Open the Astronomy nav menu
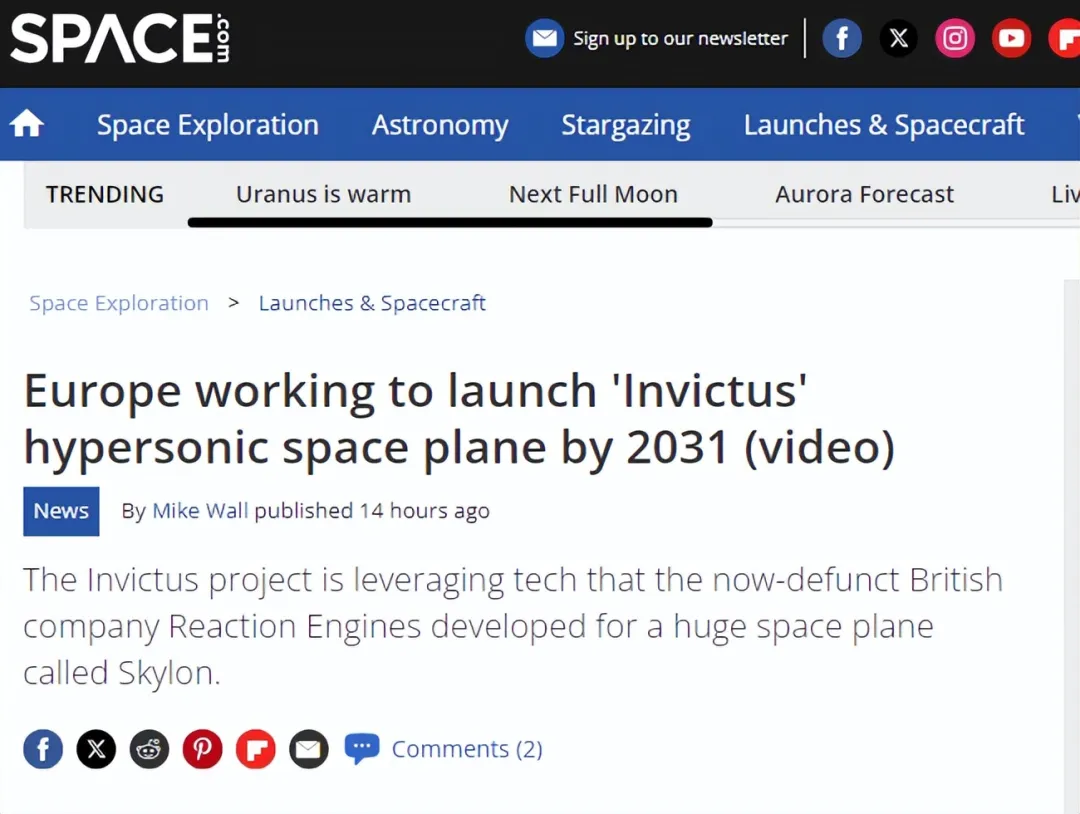 pos(440,125)
